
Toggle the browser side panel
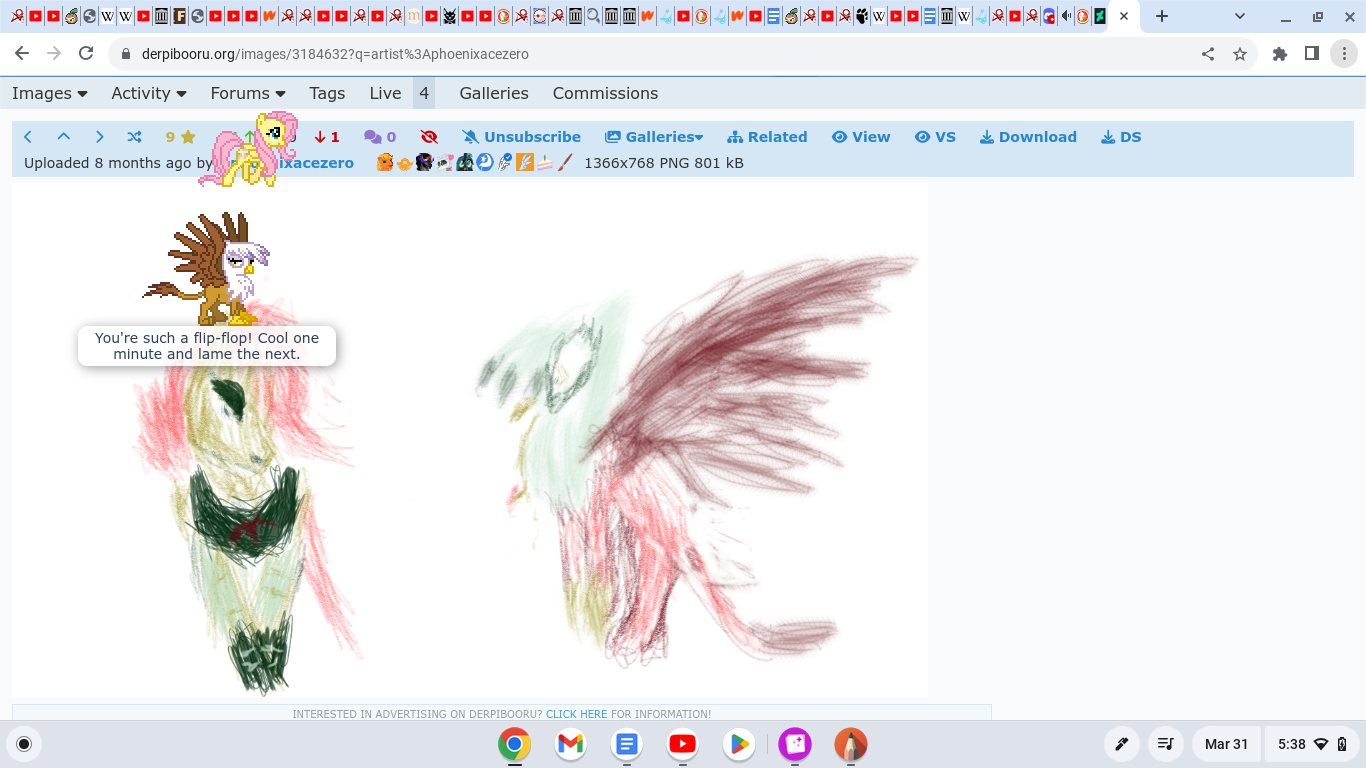pos(1312,54)
